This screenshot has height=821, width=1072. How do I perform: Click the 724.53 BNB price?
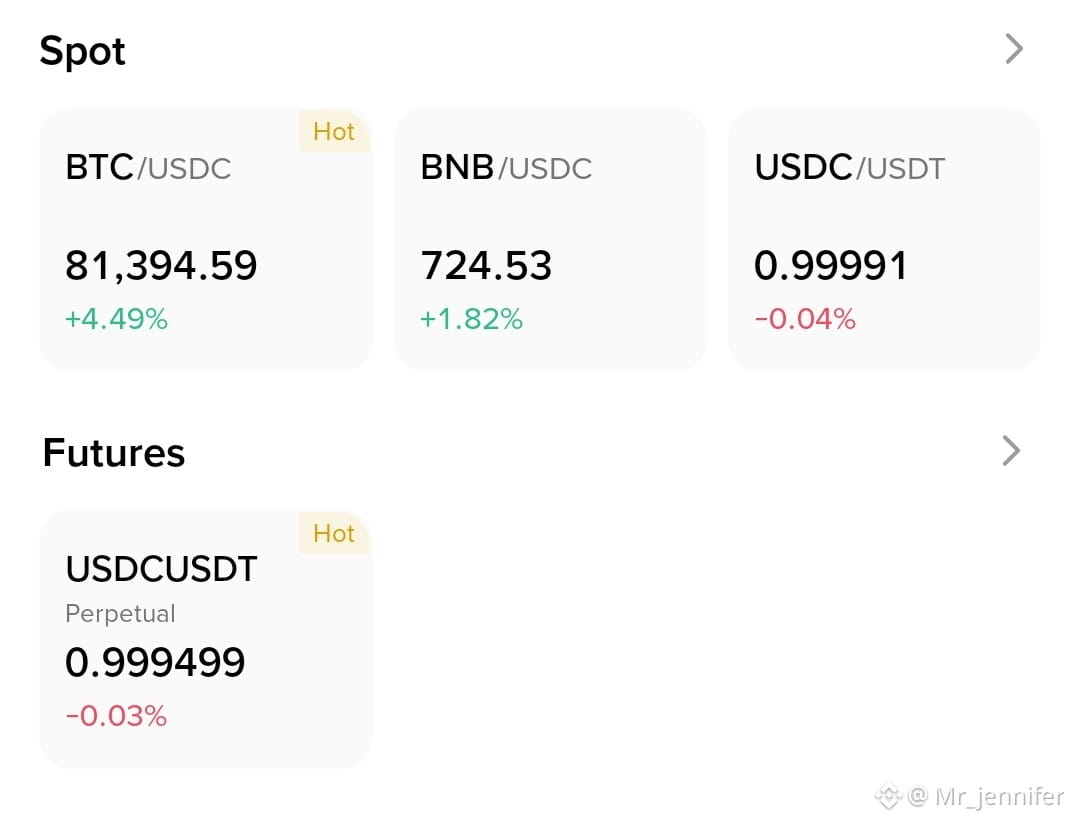(x=486, y=266)
